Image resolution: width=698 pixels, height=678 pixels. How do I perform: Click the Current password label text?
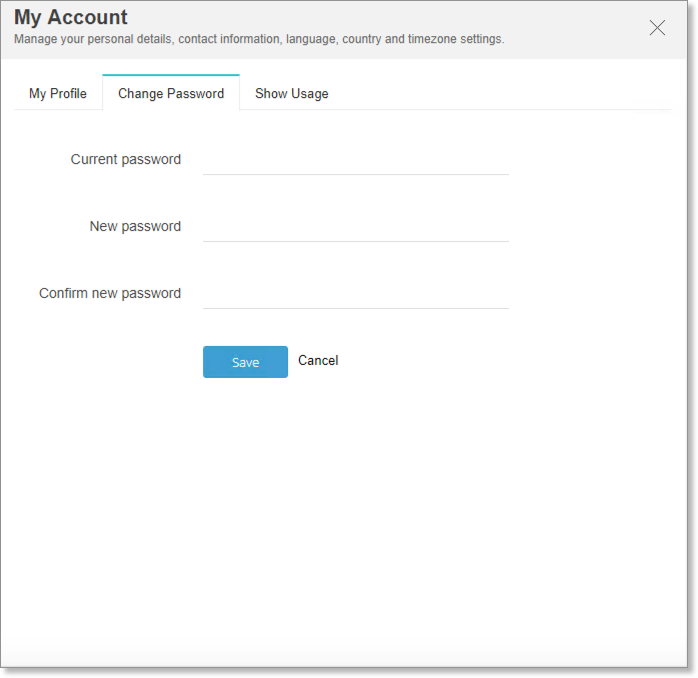click(x=126, y=159)
